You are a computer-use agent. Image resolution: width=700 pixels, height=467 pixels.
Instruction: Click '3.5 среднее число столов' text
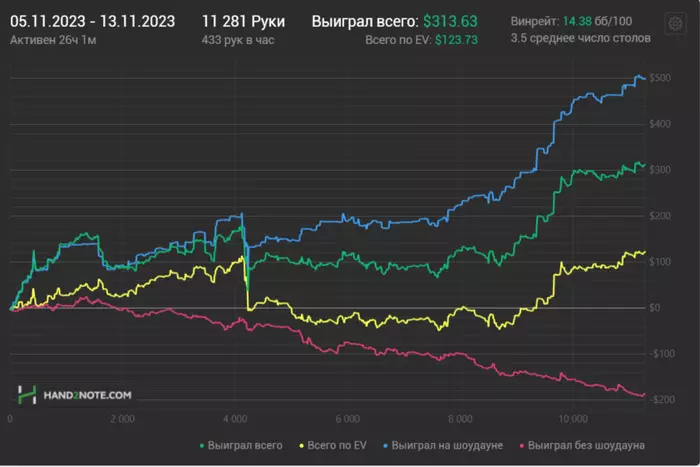point(580,38)
